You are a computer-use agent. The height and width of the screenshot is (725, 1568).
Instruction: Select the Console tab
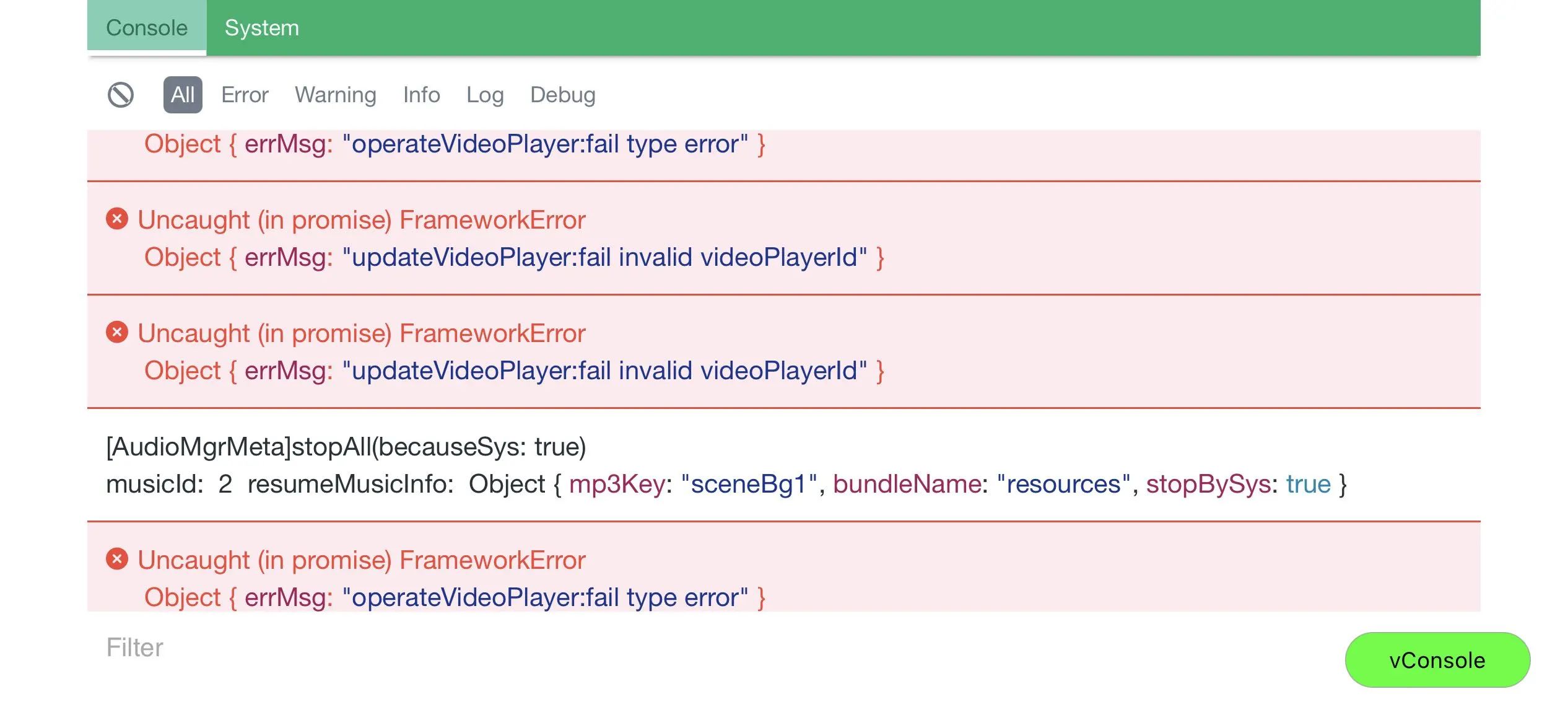coord(147,28)
